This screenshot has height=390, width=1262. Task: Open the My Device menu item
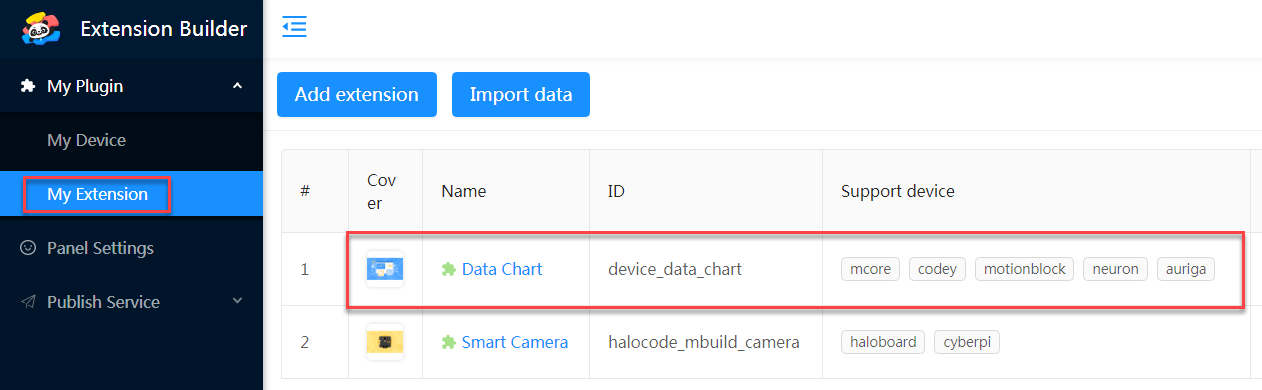[x=86, y=140]
